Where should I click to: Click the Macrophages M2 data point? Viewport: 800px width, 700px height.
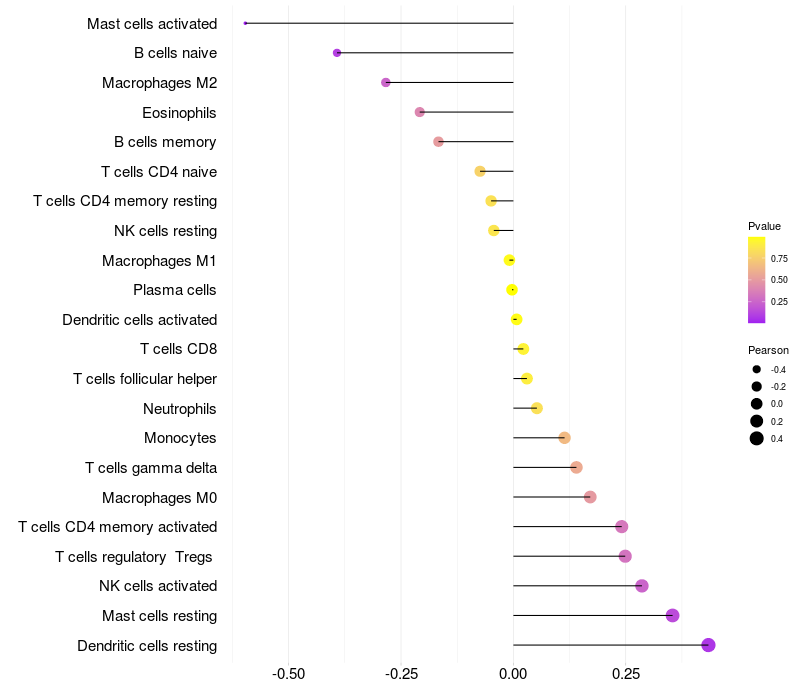tap(386, 82)
